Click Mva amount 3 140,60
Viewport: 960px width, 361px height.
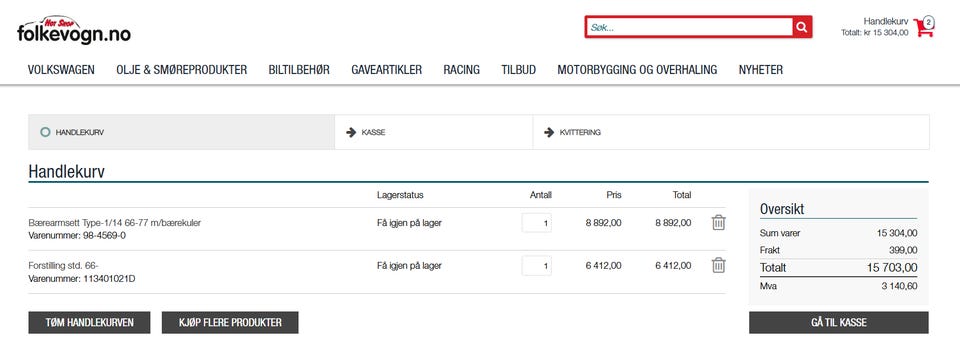coord(899,286)
